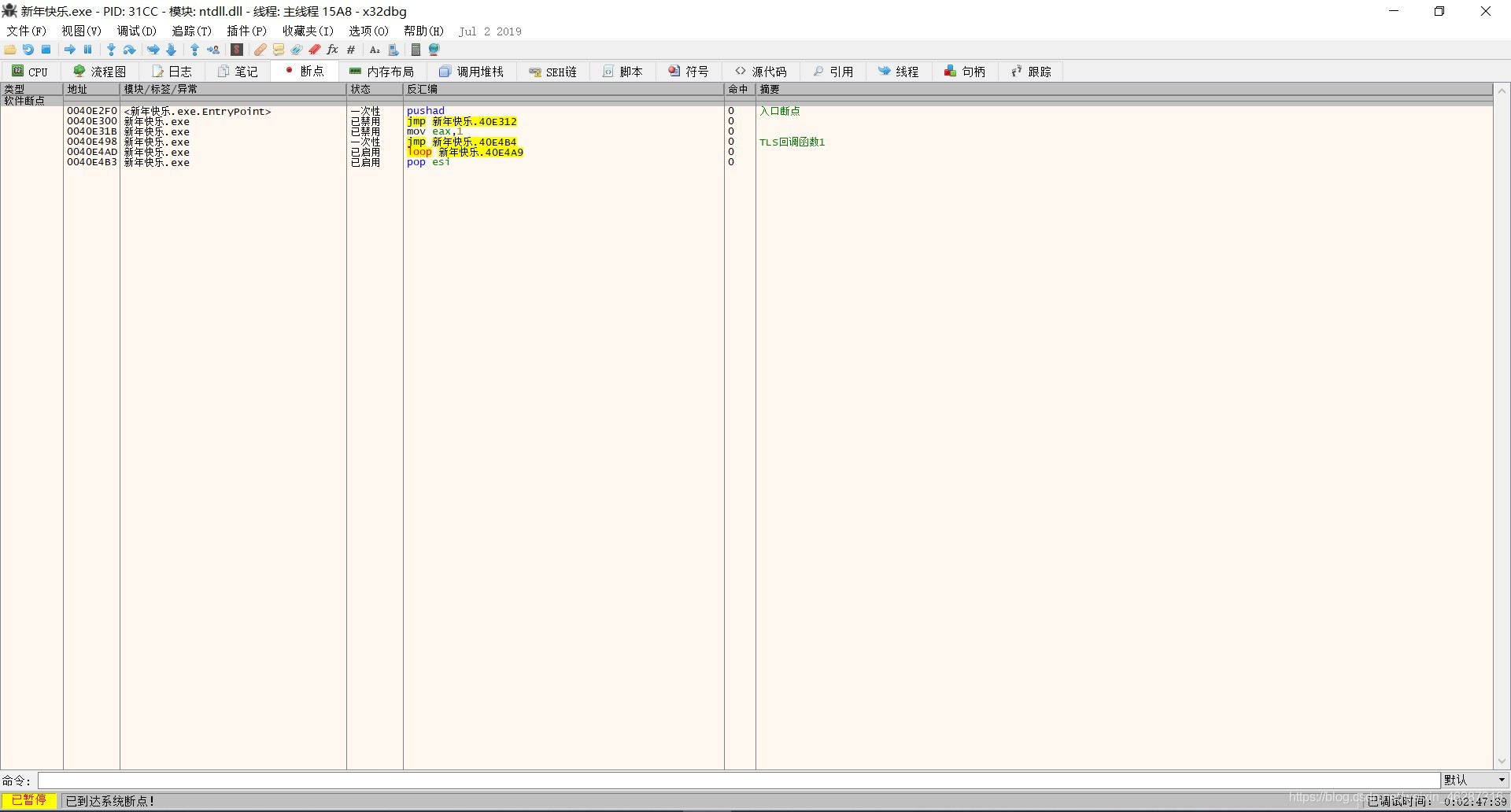Click the run arrow icon
This screenshot has height=812, width=1511.
pyautogui.click(x=70, y=50)
